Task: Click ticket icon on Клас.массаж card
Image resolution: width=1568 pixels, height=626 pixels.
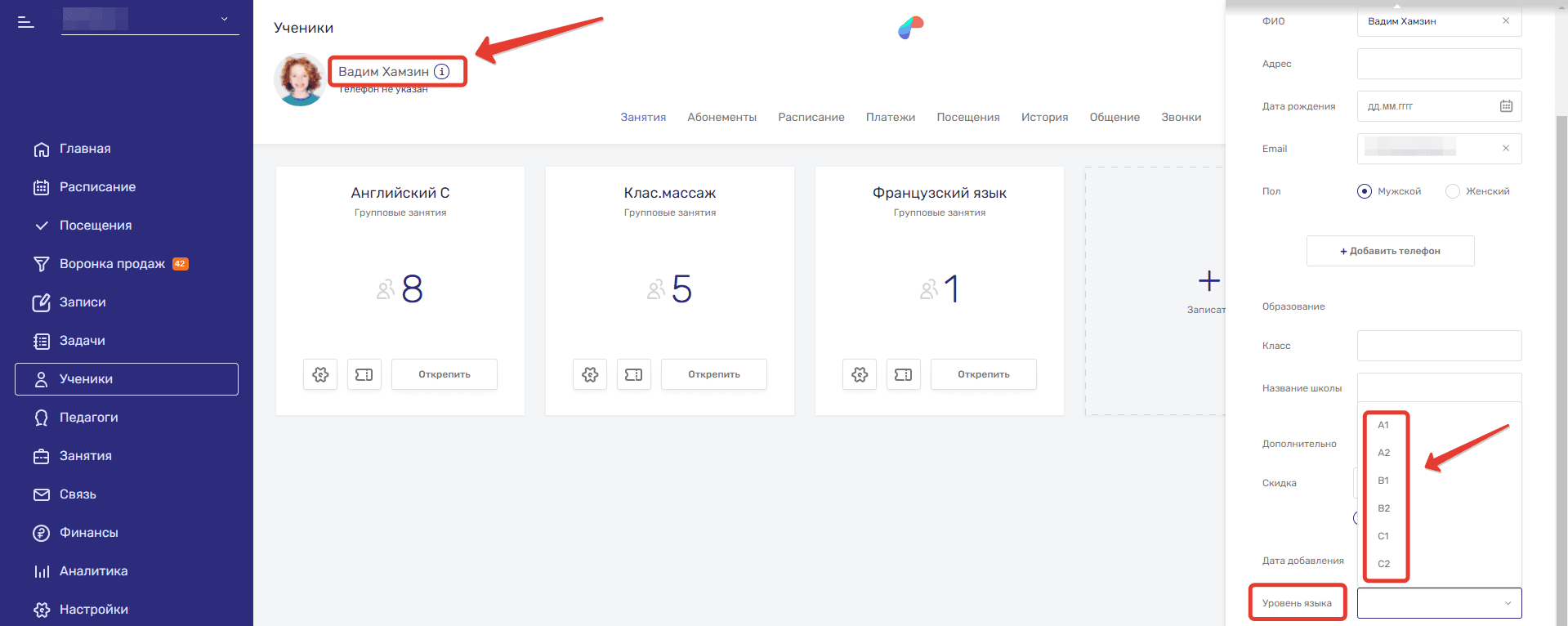Action: tap(633, 374)
